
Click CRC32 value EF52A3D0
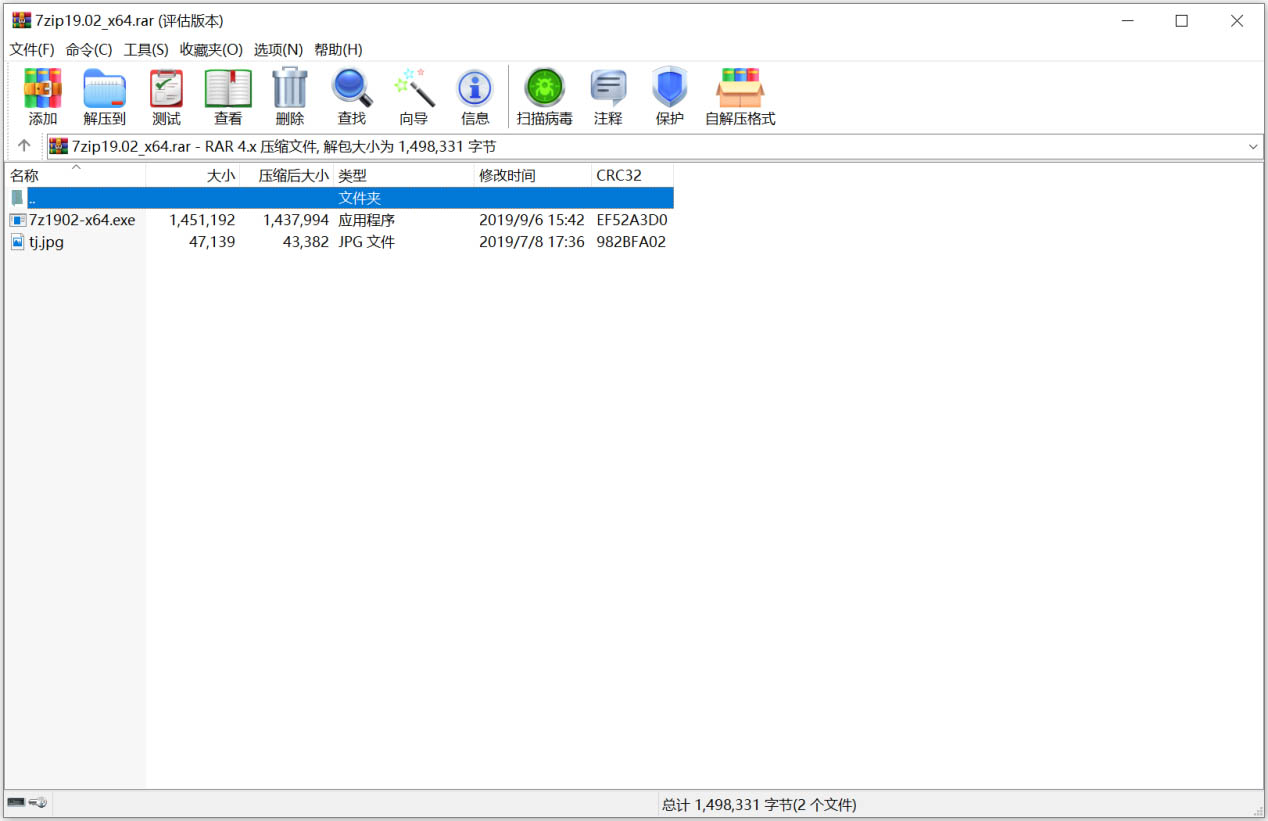pyautogui.click(x=632, y=220)
